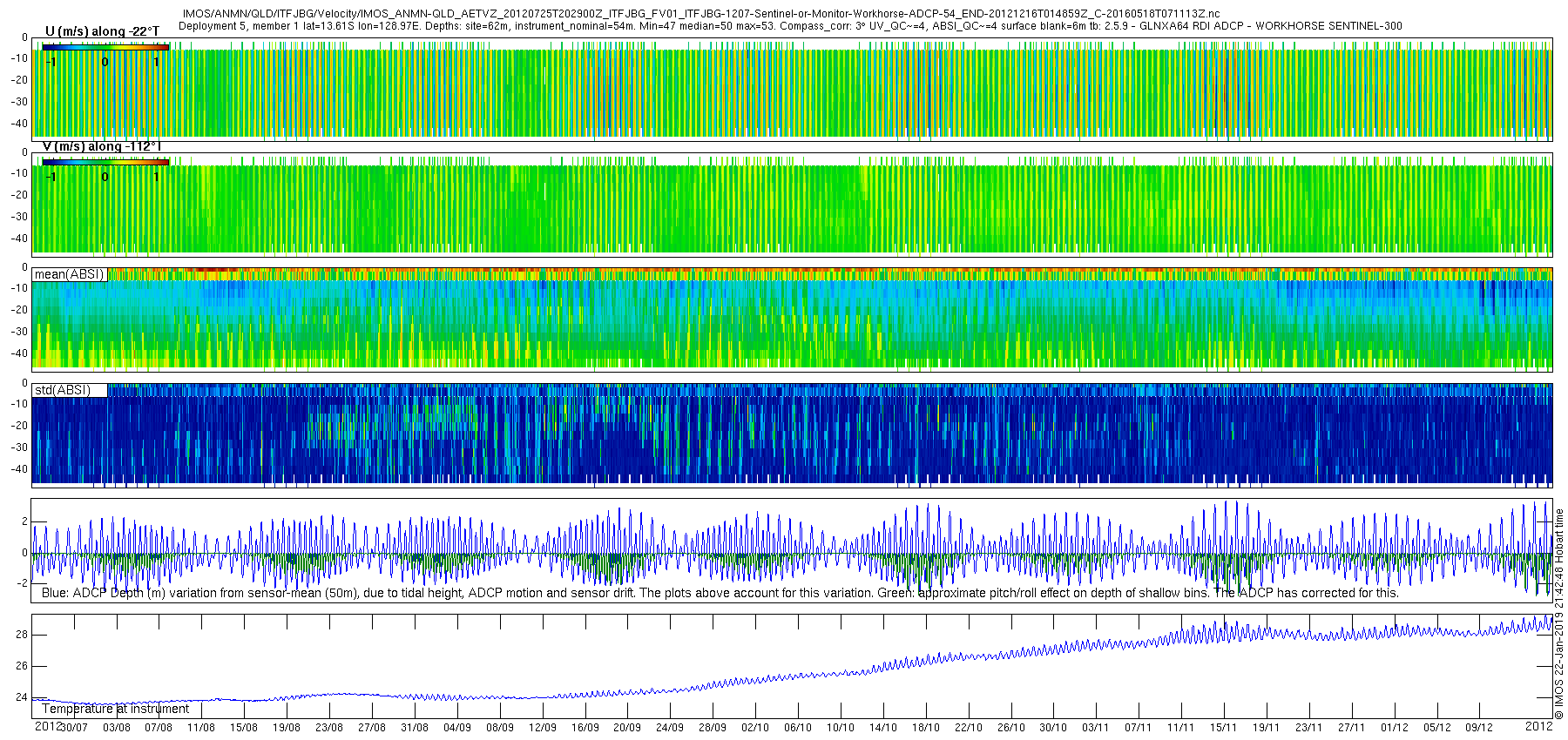Click the Deployment 5 metadata line
This screenshot has width=1568, height=740.
(790, 26)
